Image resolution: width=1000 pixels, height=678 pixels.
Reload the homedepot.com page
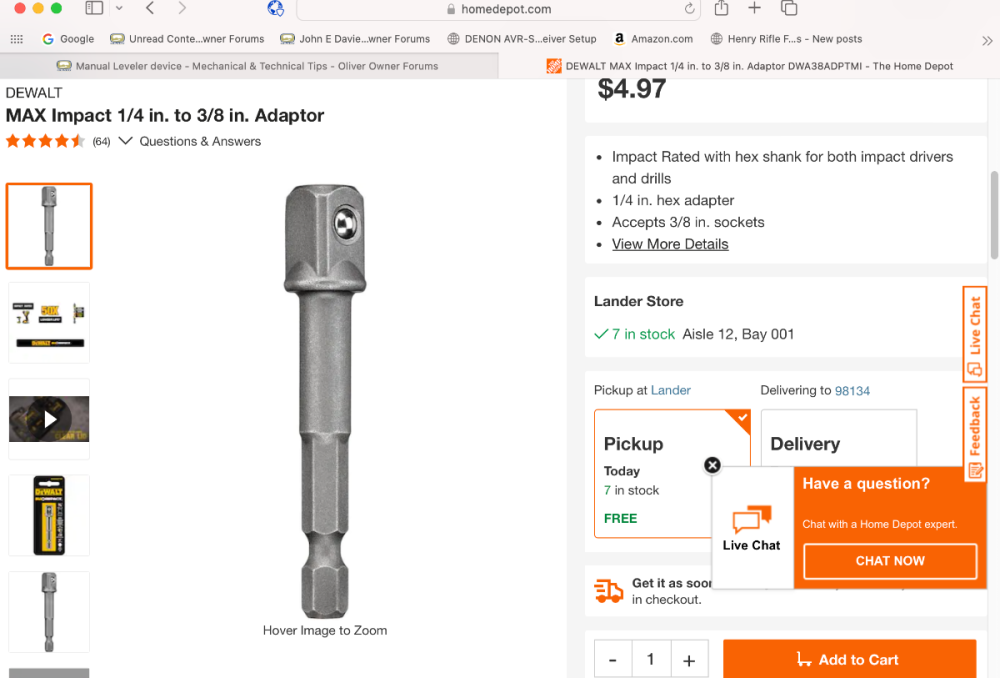690,9
